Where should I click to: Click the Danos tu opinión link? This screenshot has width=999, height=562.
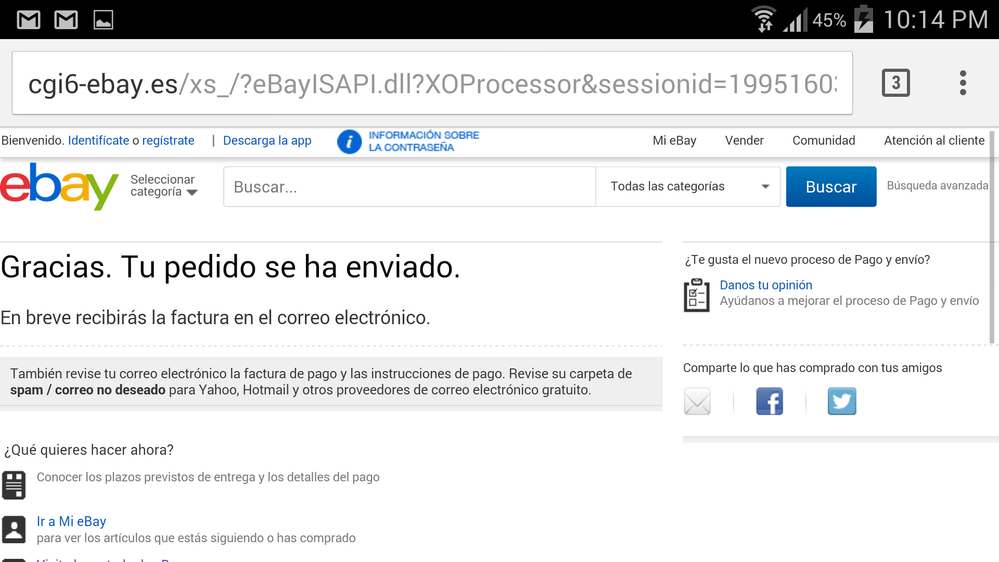point(766,285)
